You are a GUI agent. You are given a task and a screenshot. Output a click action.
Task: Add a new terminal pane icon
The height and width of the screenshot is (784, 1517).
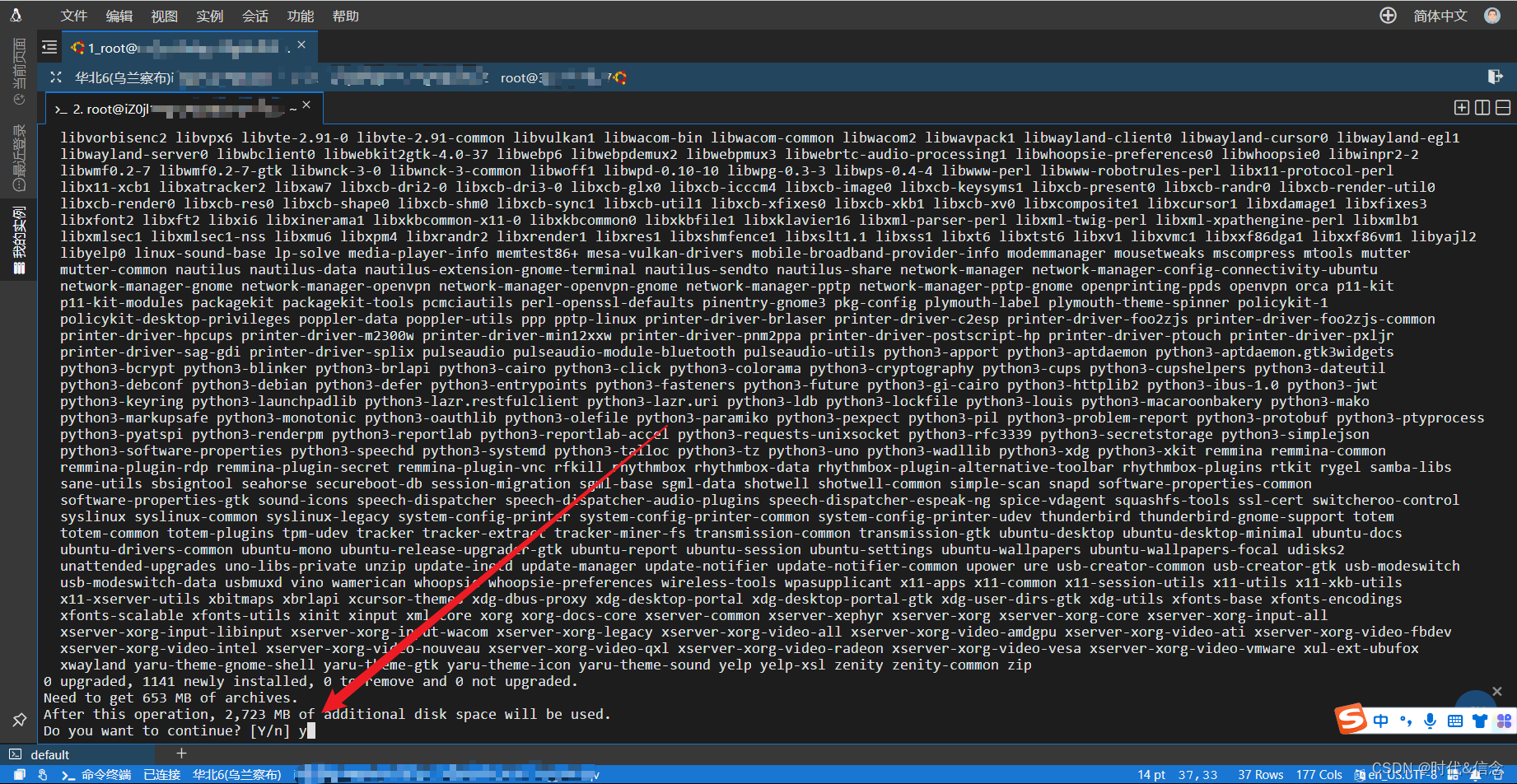coord(1462,108)
